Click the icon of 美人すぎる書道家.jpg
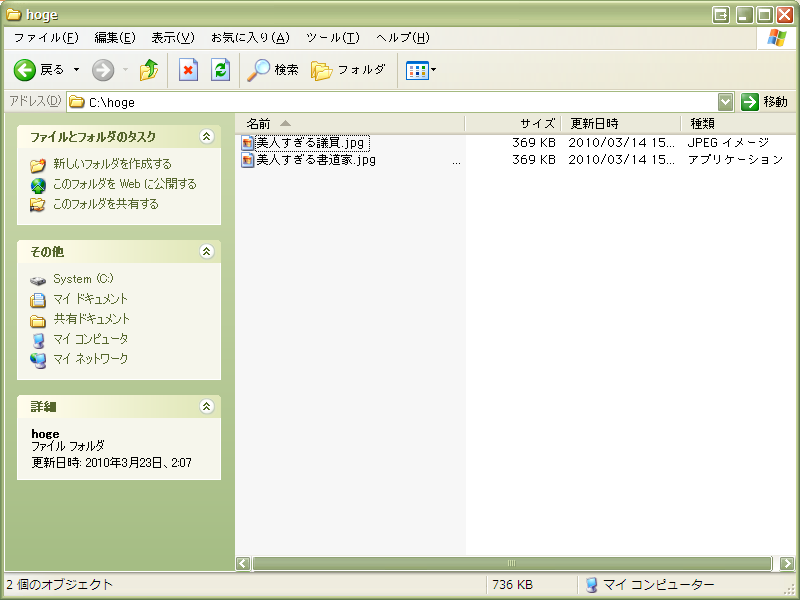Image resolution: width=800 pixels, height=600 pixels. [x=247, y=160]
